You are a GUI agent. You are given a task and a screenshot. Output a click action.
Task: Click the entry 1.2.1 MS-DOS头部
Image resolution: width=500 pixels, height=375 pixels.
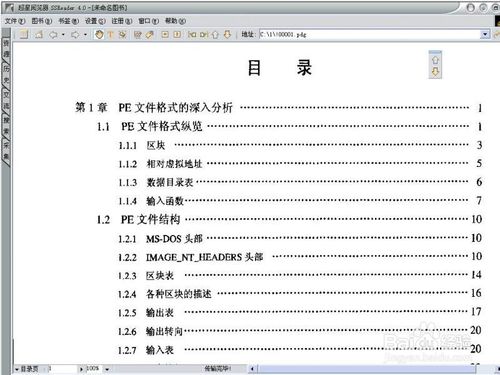[x=160, y=238]
